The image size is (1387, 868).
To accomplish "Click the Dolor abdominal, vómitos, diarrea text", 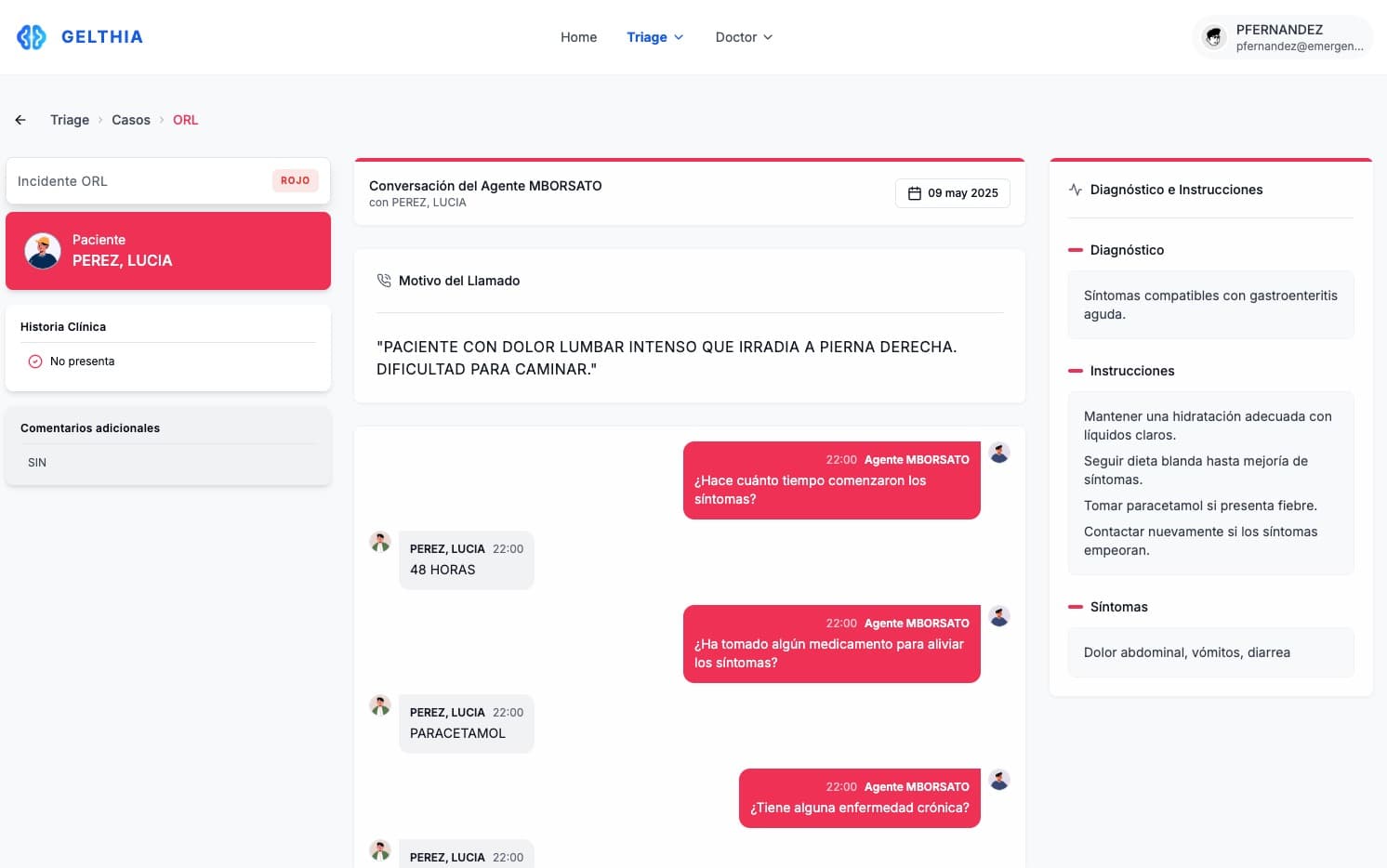I will coord(1187,652).
